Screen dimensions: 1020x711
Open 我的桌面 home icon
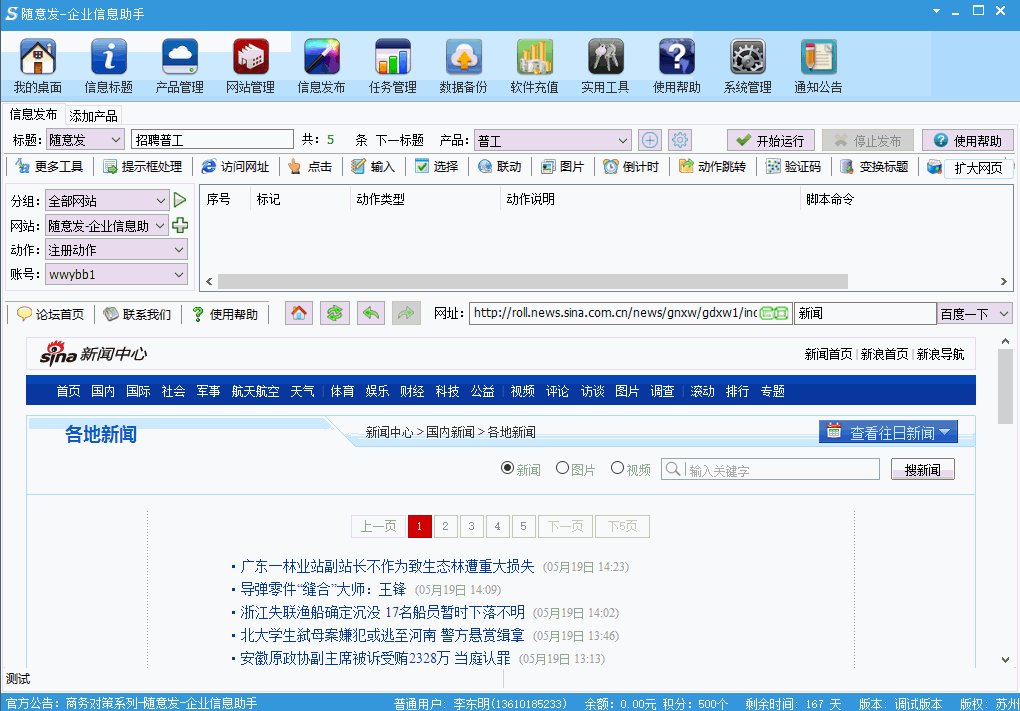coord(38,57)
